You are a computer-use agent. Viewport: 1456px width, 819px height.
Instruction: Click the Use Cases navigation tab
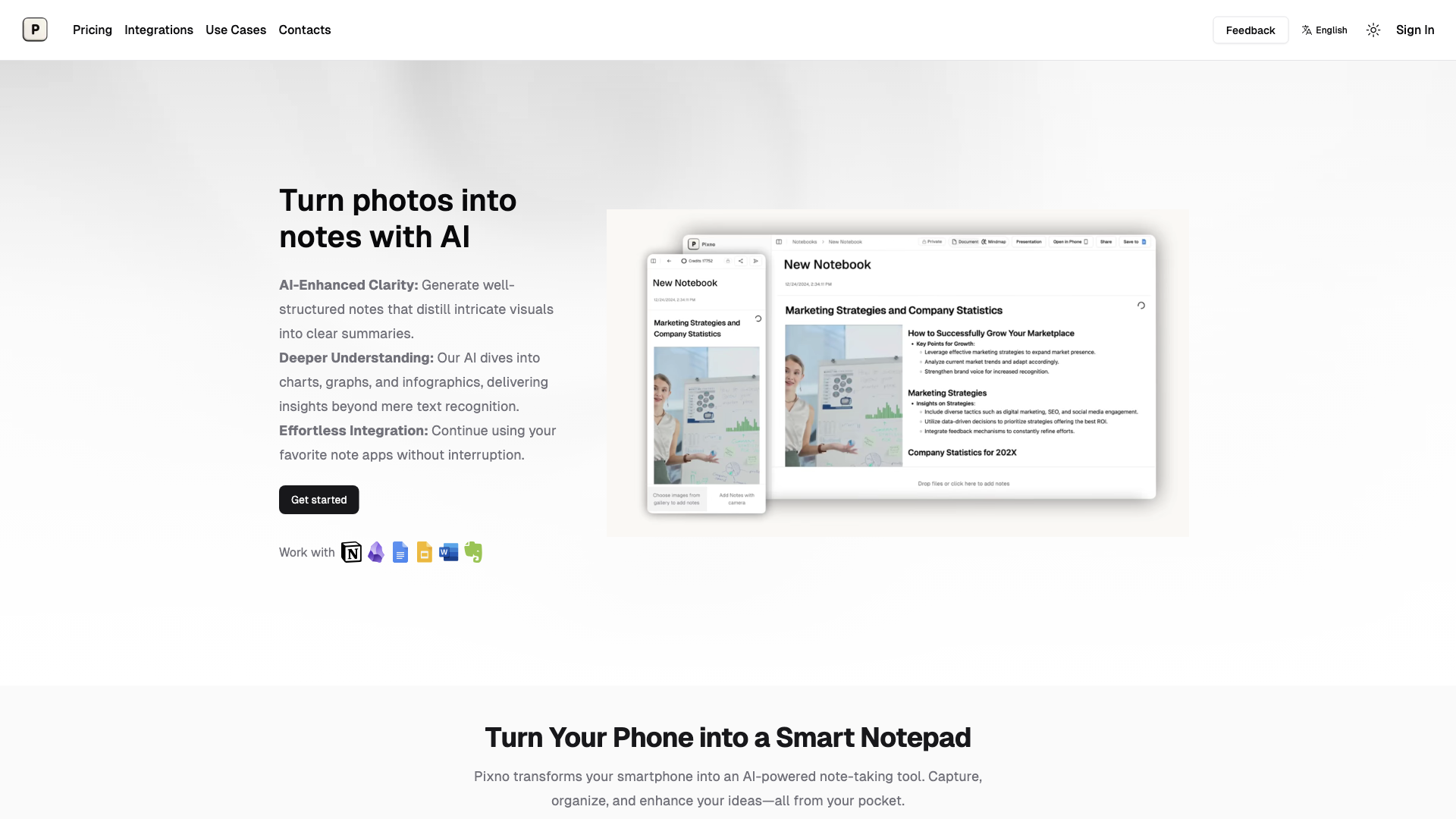pyautogui.click(x=235, y=29)
